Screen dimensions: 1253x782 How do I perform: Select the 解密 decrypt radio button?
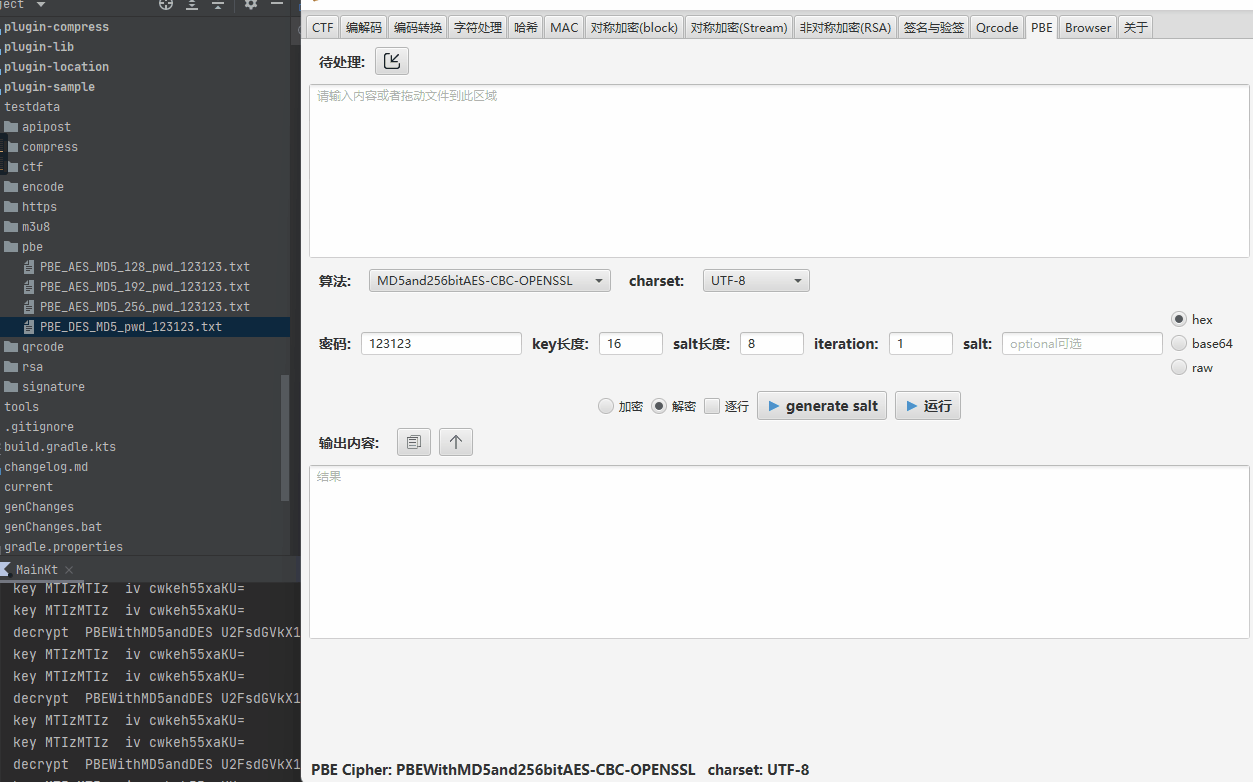coord(659,406)
